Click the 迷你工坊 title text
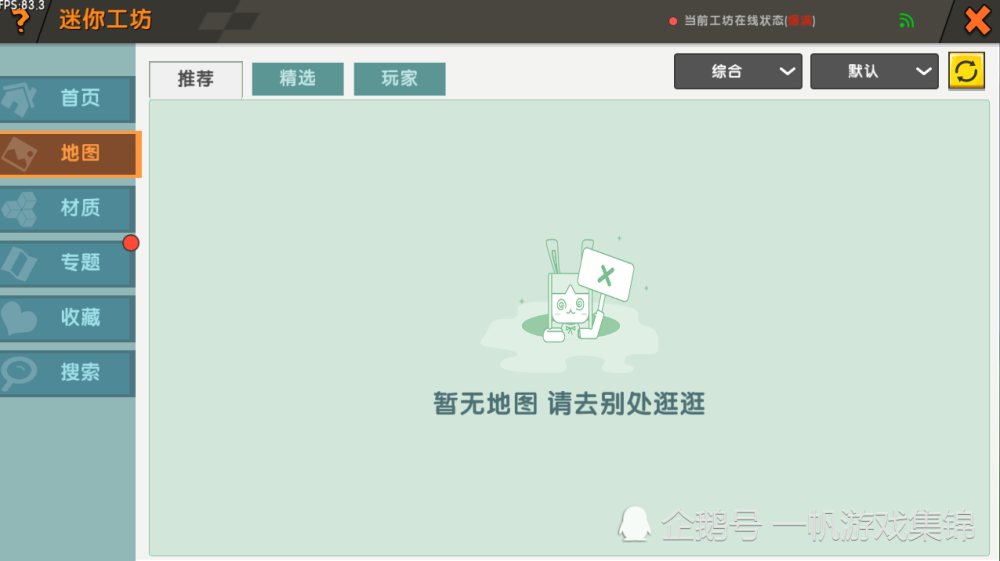The width and height of the screenshot is (1000, 561). click(106, 19)
